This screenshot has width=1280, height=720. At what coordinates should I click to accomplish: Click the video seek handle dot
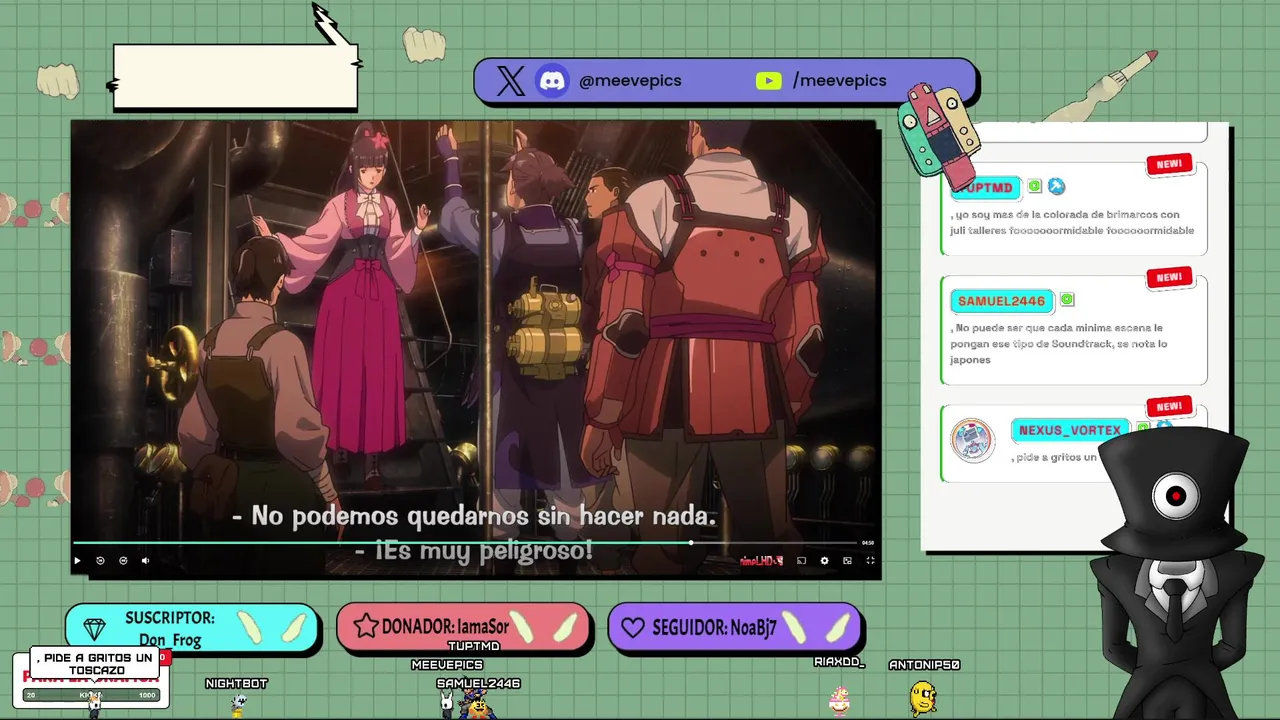click(x=691, y=543)
